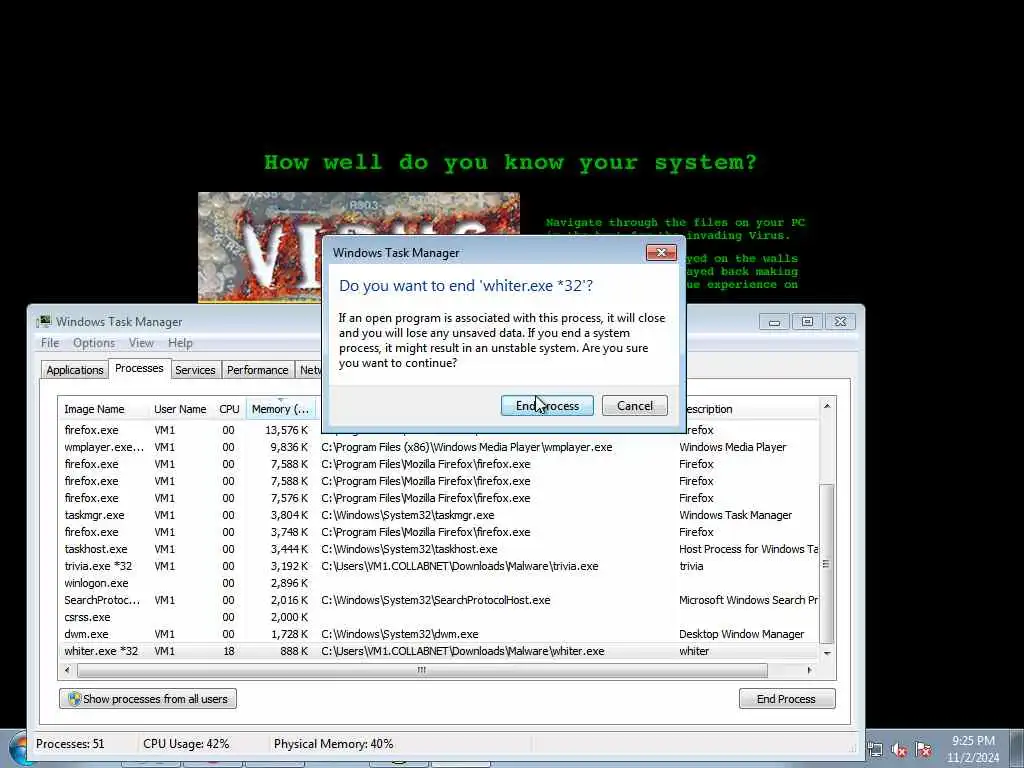Click the trivia.exe Malware path cell
This screenshot has width=1024, height=768.
pos(460,566)
